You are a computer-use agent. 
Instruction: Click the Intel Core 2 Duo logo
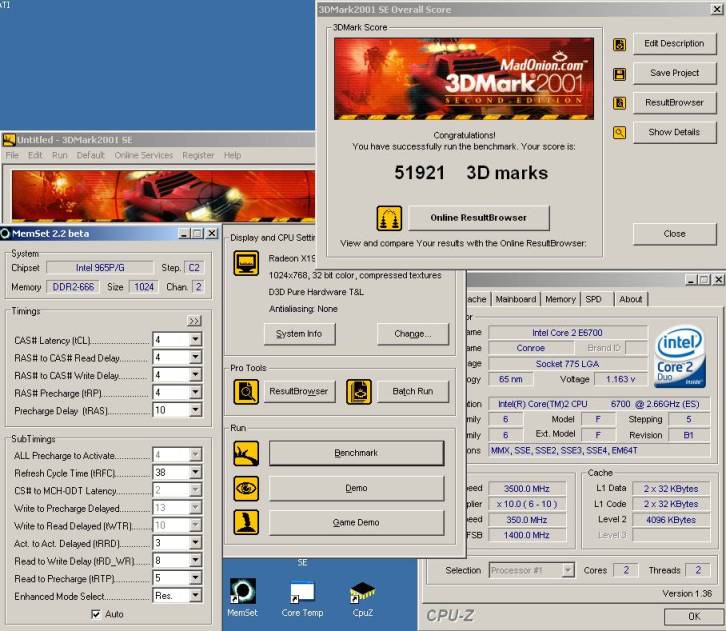[680, 357]
